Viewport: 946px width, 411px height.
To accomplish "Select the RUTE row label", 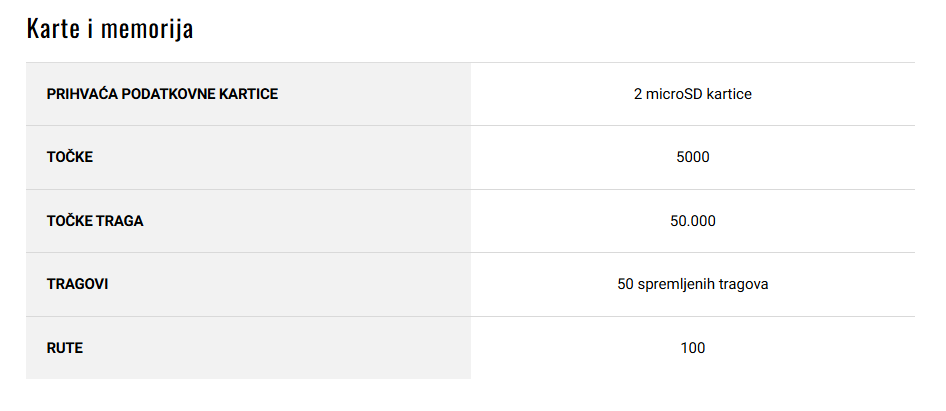I will pos(65,348).
